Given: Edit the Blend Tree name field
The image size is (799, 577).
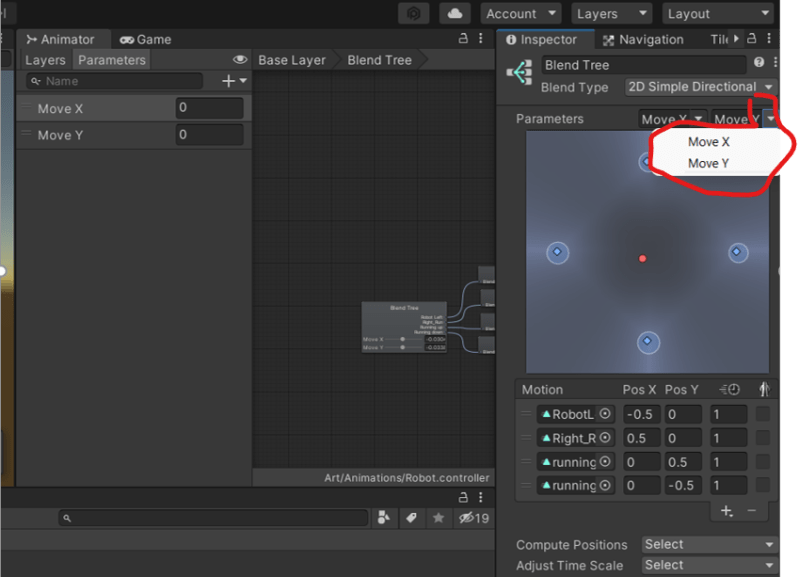Looking at the screenshot, I should (x=644, y=65).
